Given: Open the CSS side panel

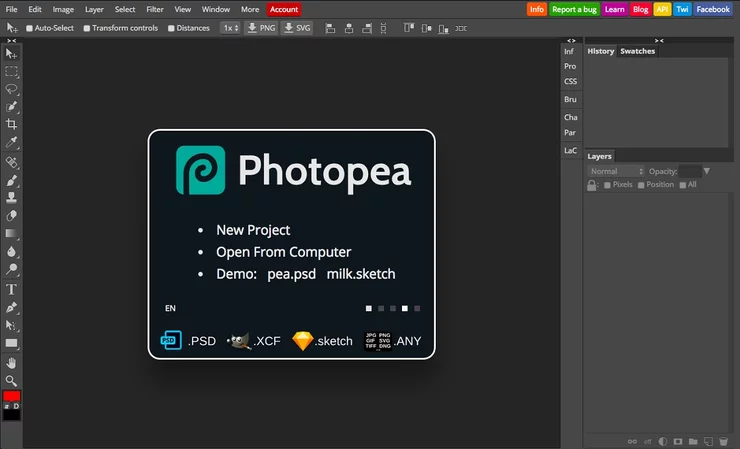Looking at the screenshot, I should [x=570, y=81].
